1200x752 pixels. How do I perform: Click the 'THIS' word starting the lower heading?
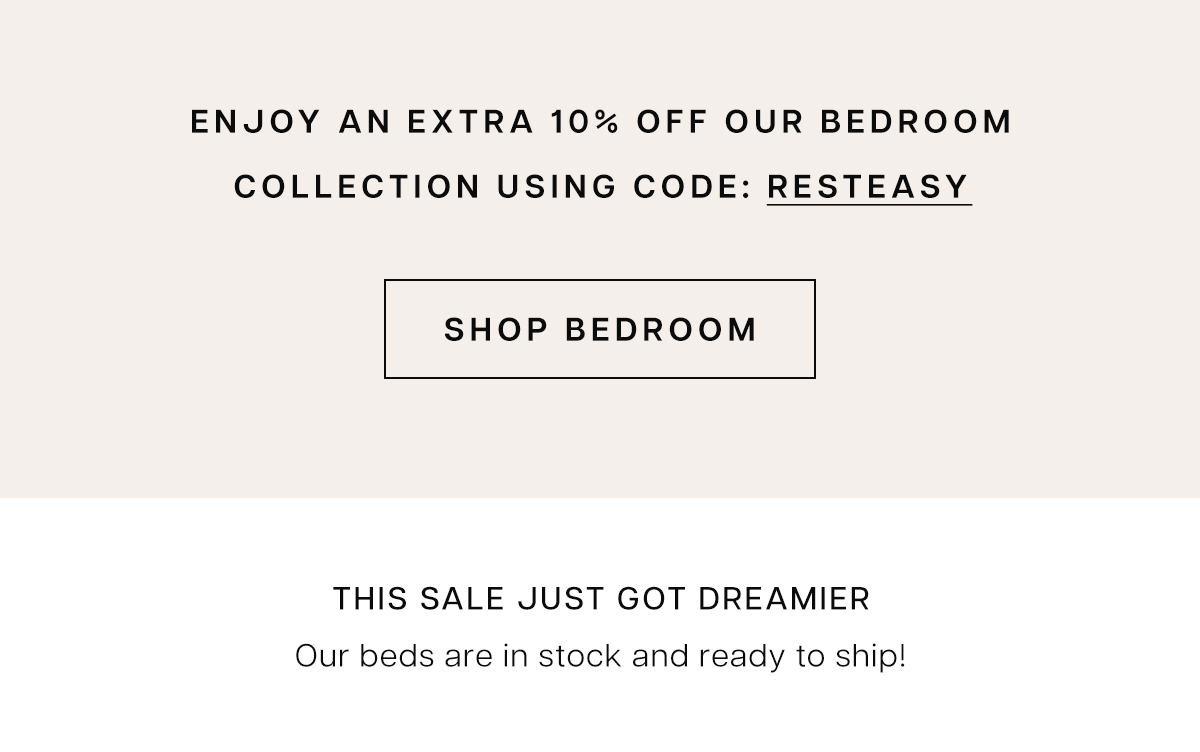point(370,599)
